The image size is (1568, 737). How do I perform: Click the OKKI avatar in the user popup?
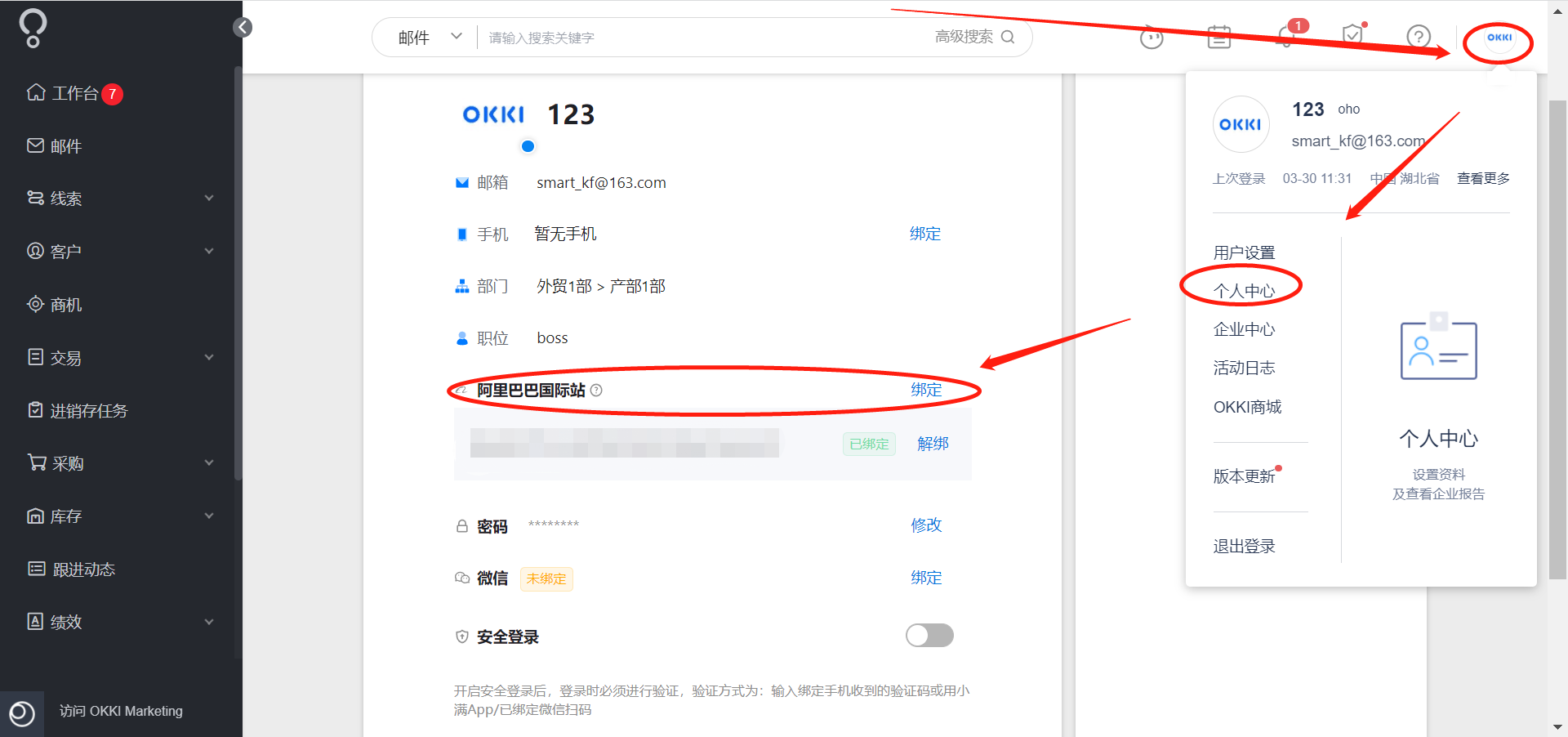click(x=1241, y=124)
